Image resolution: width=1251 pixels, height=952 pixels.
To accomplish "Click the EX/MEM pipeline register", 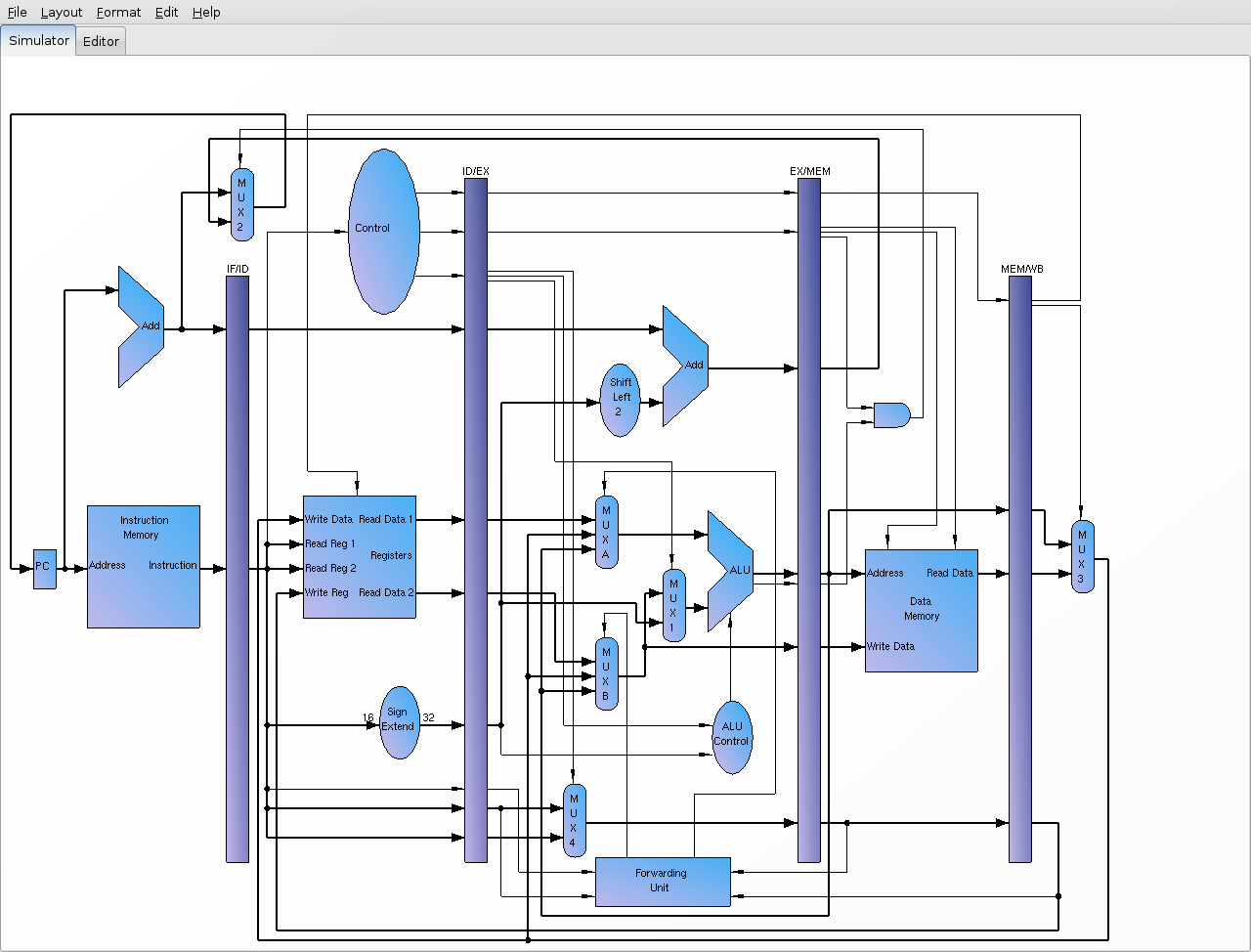I will pyautogui.click(x=809, y=520).
